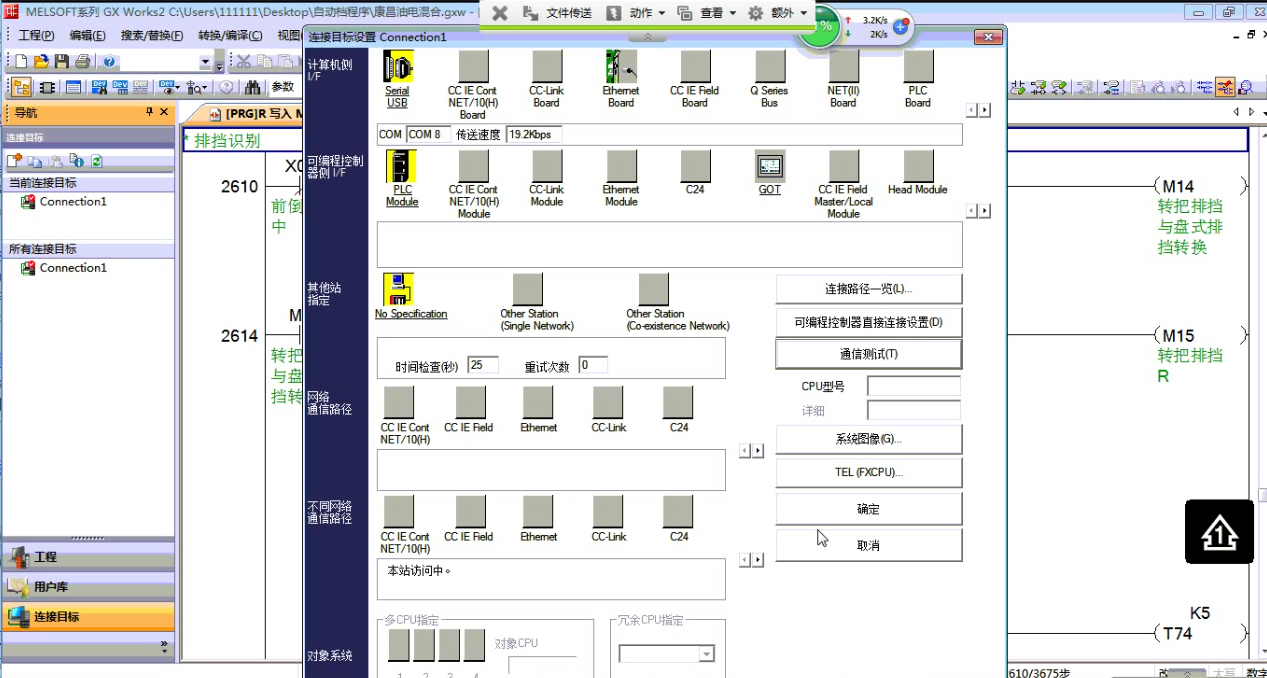Click the binoculars find-device toolbar icon
This screenshot has height=678, width=1267.
pyautogui.click(x=253, y=87)
